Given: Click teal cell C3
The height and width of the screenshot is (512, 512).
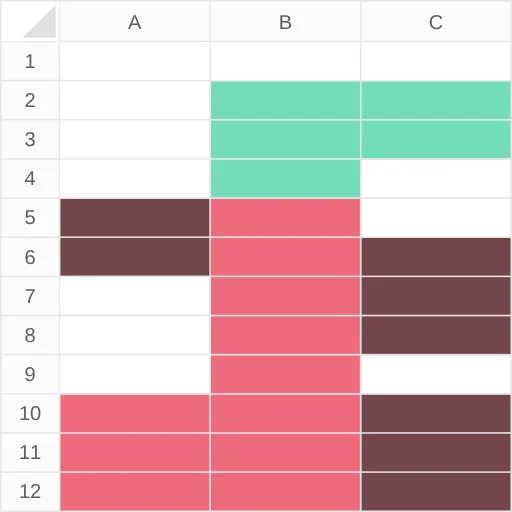Looking at the screenshot, I should (x=436, y=139).
